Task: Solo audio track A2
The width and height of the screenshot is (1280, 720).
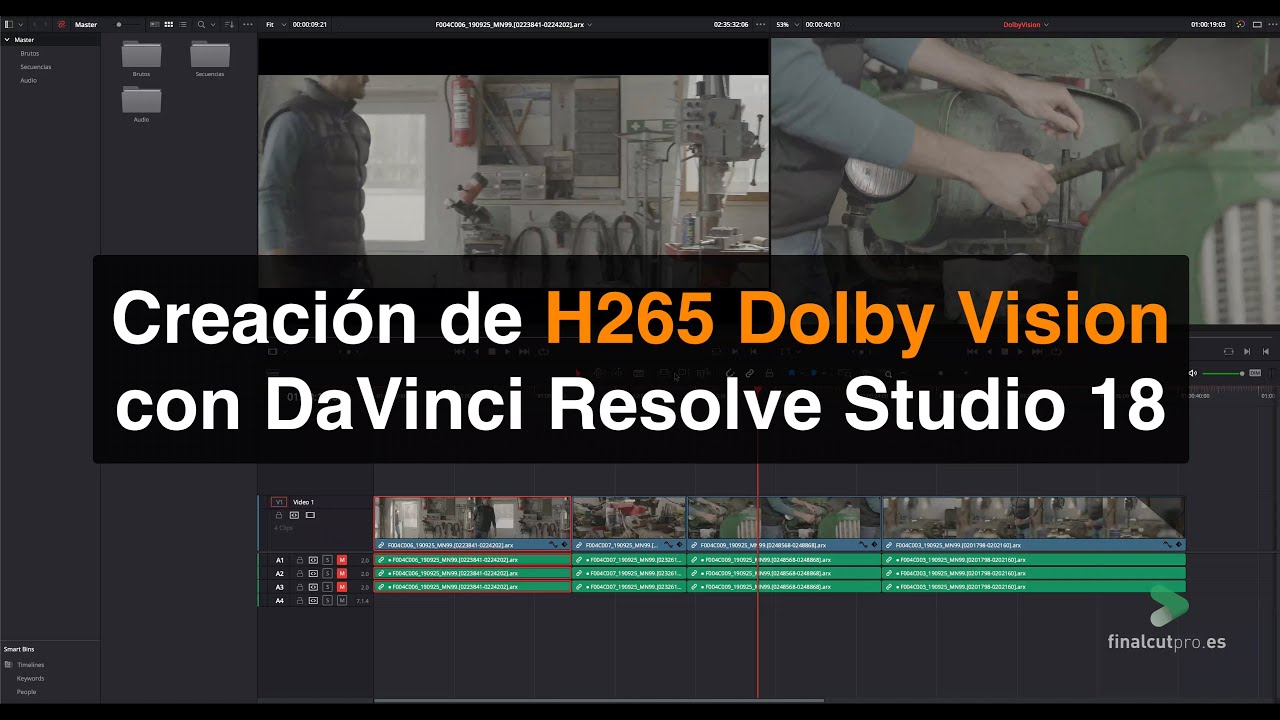Action: pyautogui.click(x=327, y=574)
